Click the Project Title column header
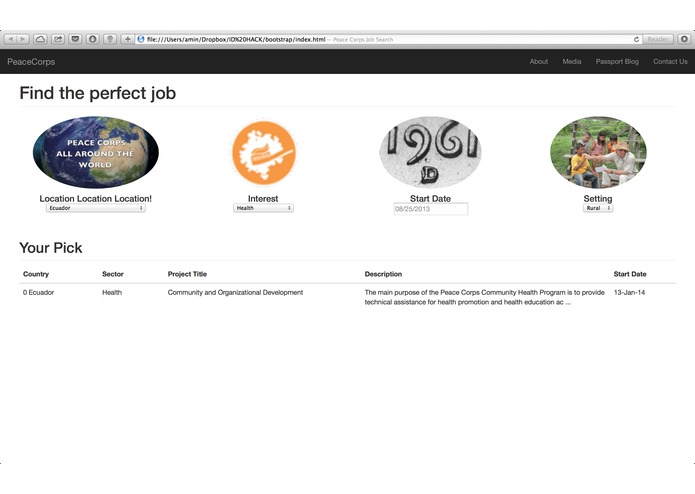The width and height of the screenshot is (695, 494). pyautogui.click(x=187, y=274)
